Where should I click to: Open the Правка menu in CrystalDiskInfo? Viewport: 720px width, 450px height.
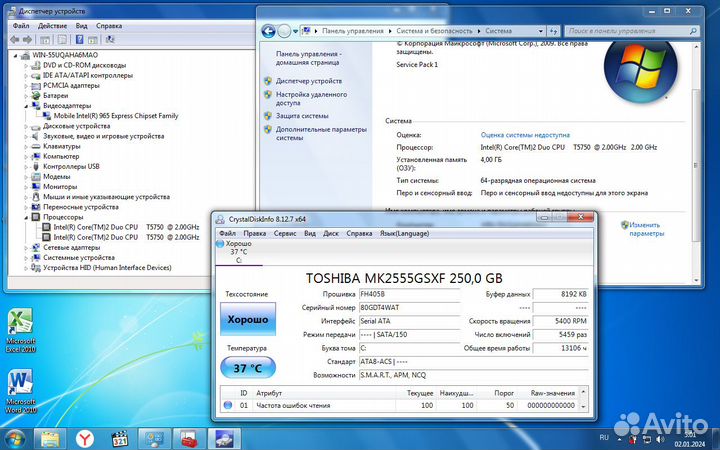[254, 233]
